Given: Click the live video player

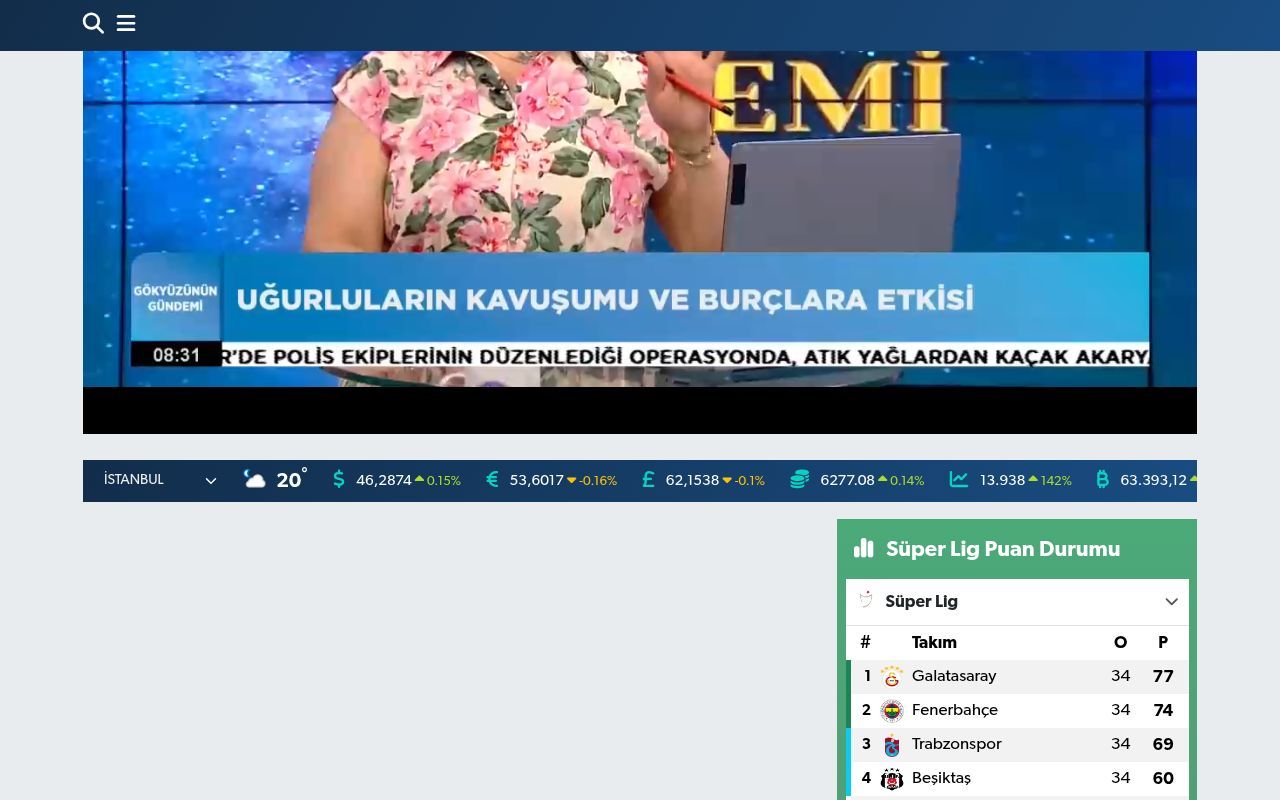Looking at the screenshot, I should (640, 242).
